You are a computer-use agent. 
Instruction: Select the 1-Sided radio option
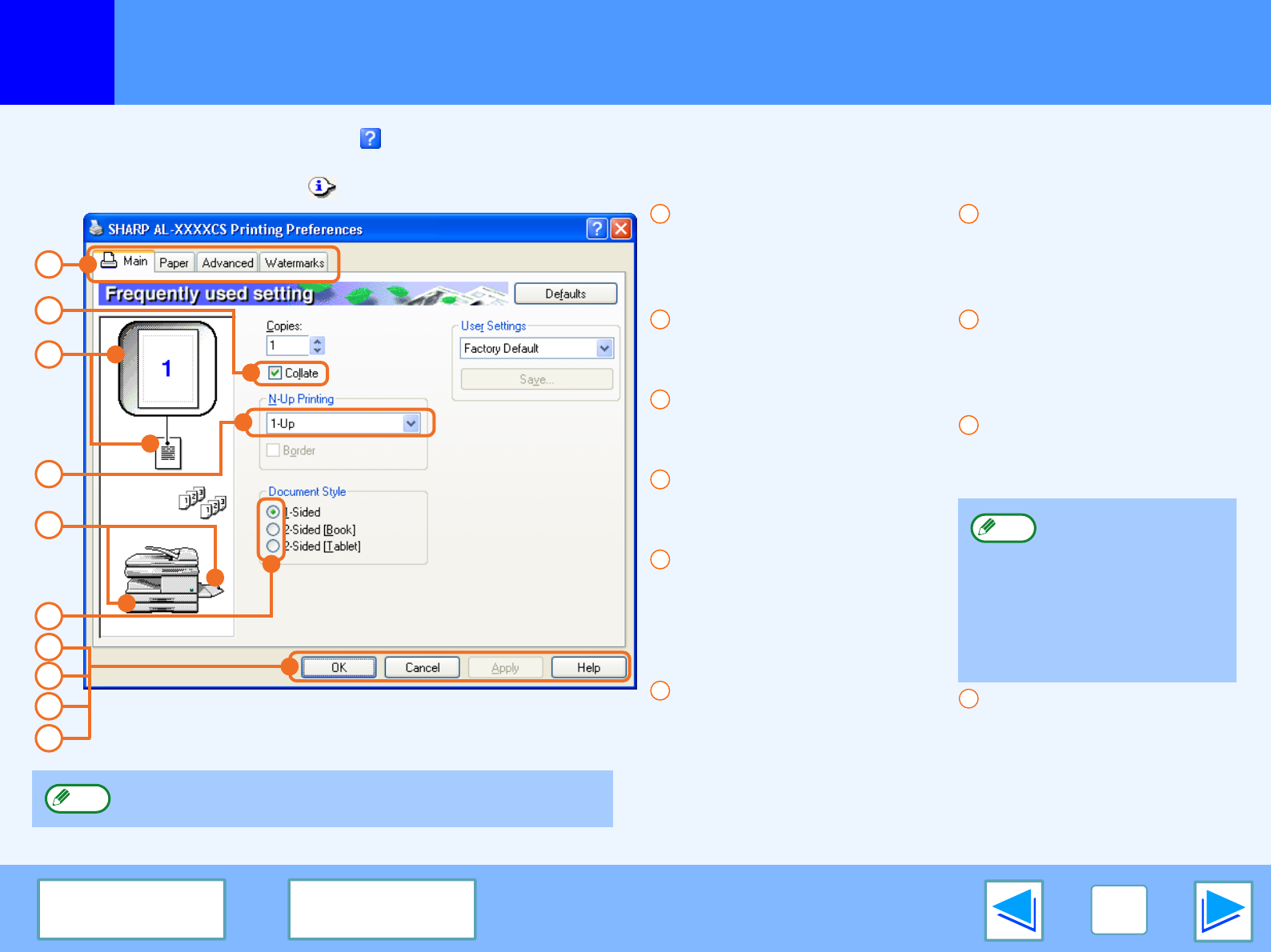(x=274, y=512)
